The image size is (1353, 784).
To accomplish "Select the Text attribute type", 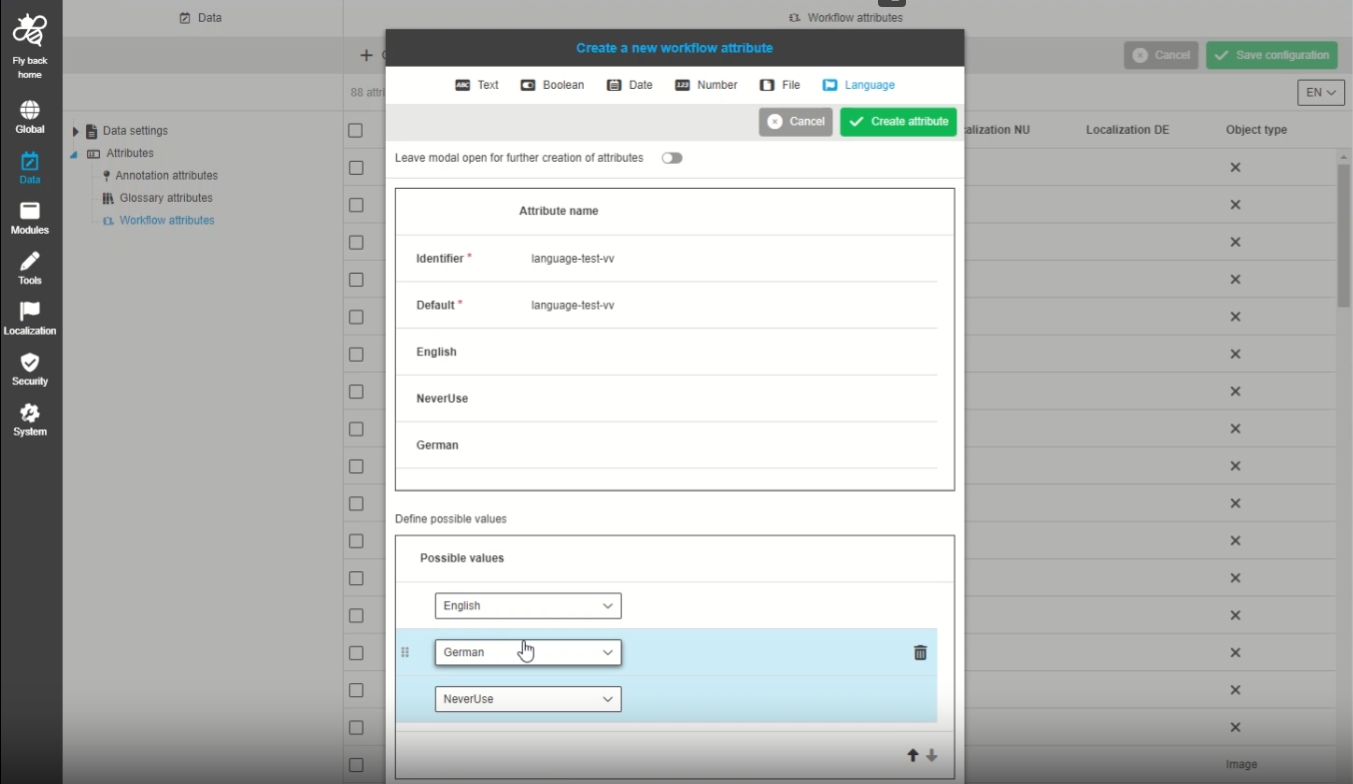I will 477,85.
